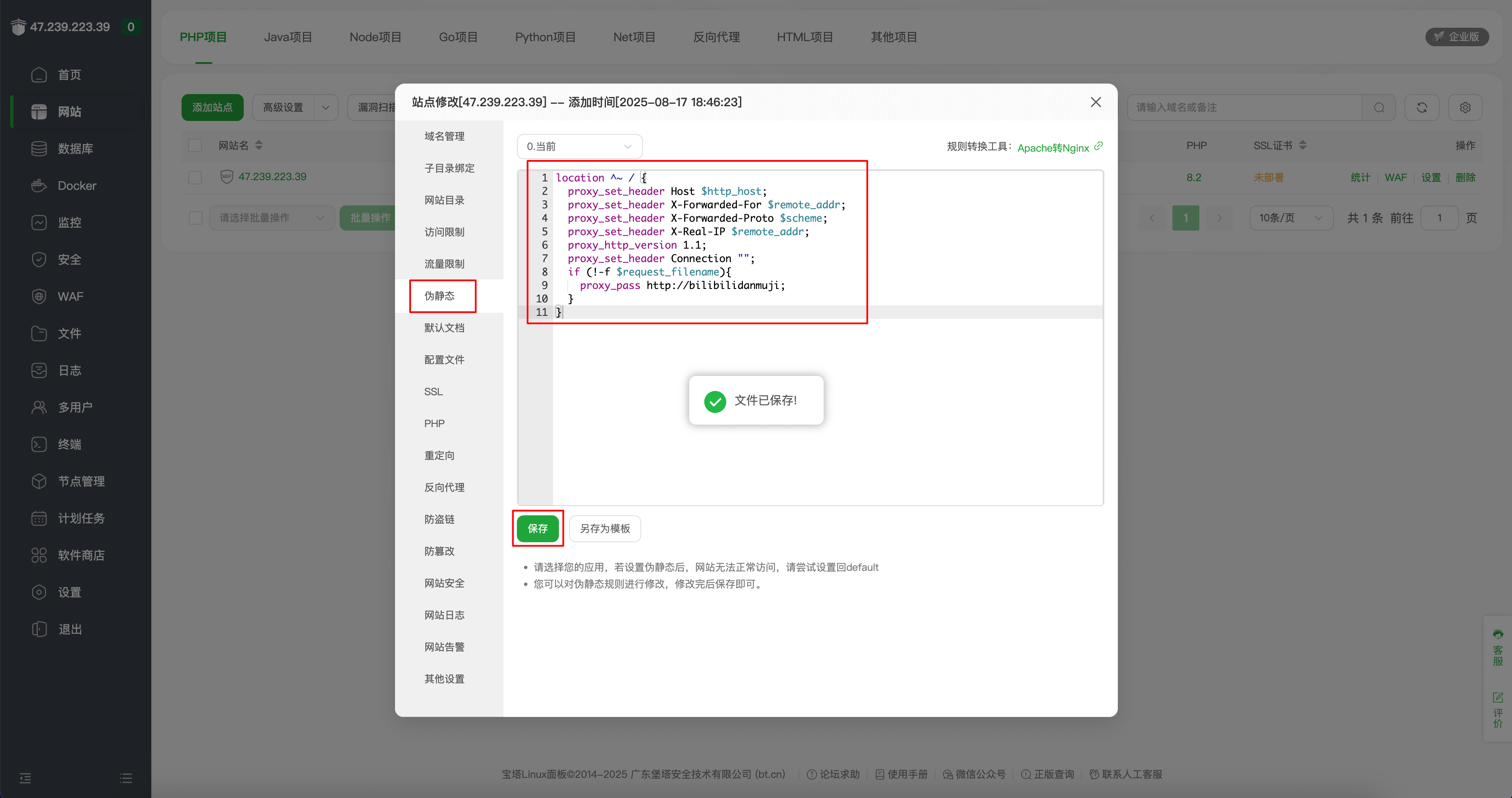The height and width of the screenshot is (798, 1512).
Task: Expand the 高级设置 dropdown arrow
Action: (x=326, y=108)
